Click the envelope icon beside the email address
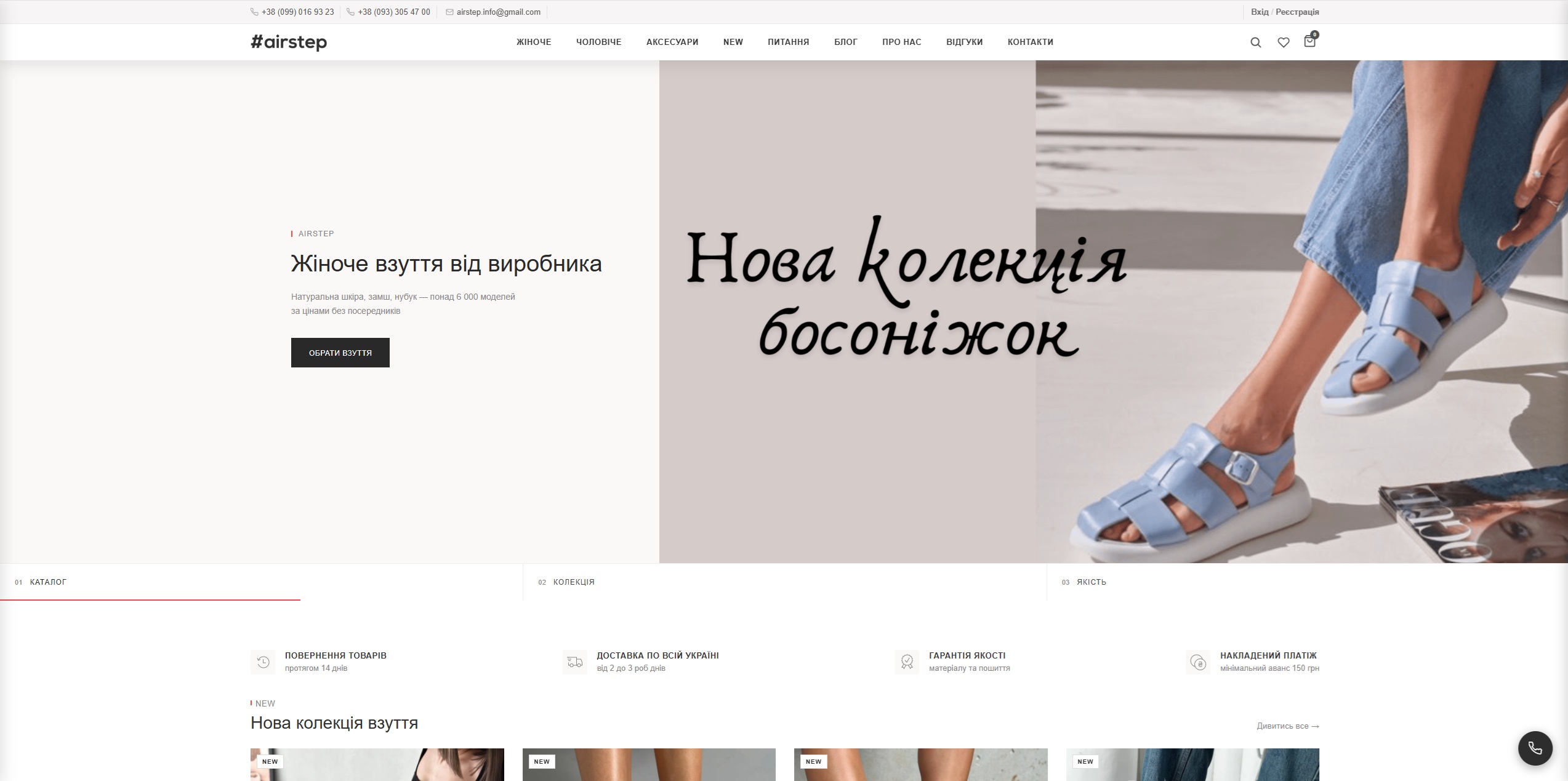 tap(448, 11)
